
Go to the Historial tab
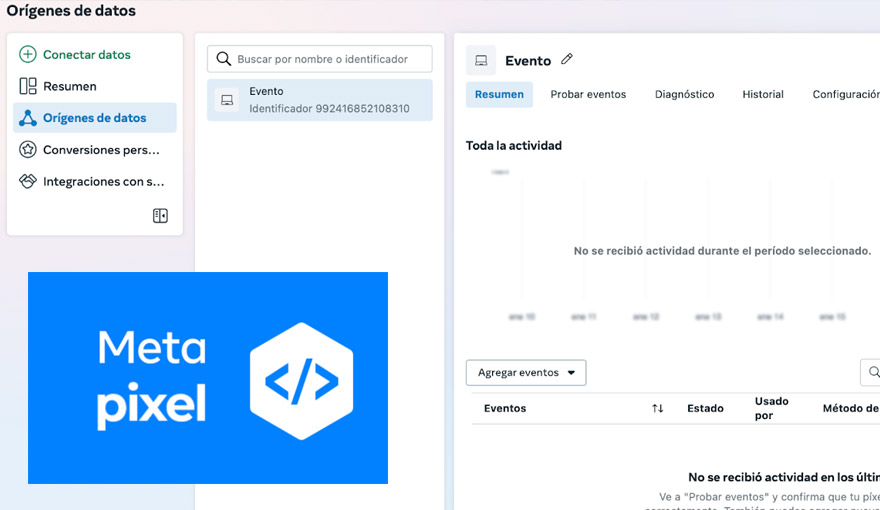762,95
